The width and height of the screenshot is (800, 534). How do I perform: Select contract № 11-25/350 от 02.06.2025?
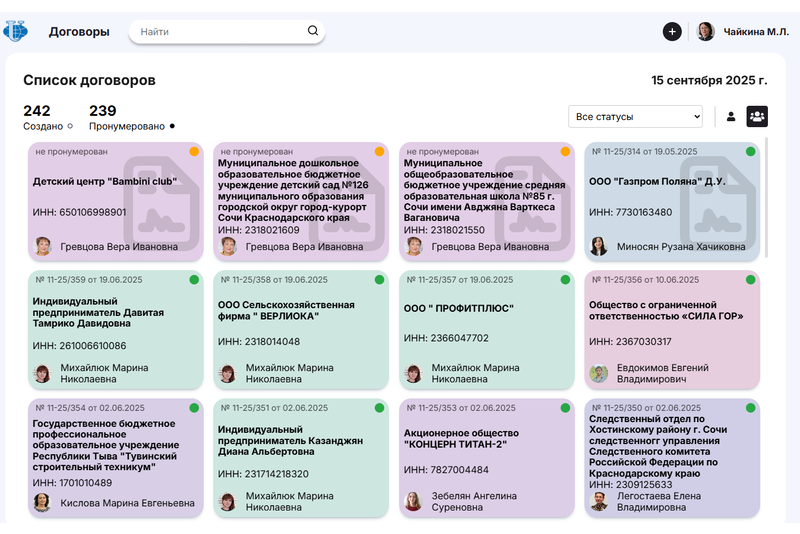(646, 408)
